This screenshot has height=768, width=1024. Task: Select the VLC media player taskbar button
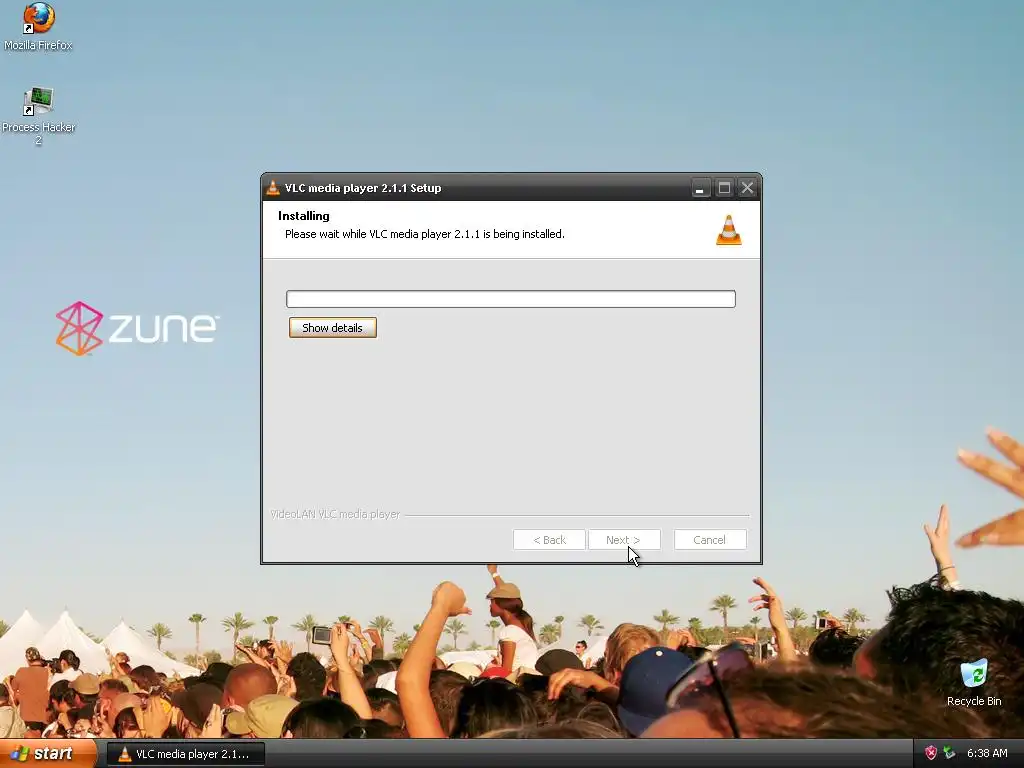pyautogui.click(x=185, y=754)
